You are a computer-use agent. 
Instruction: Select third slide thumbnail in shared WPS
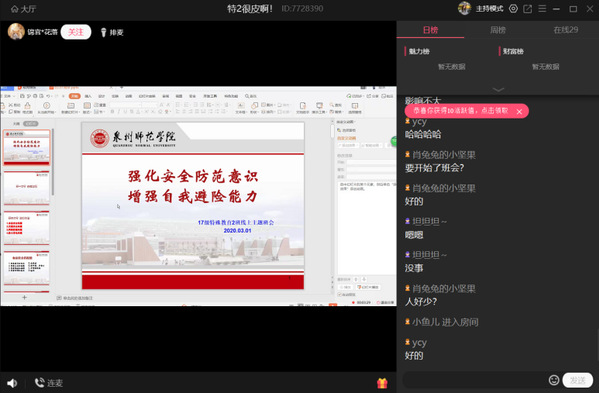(x=26, y=227)
